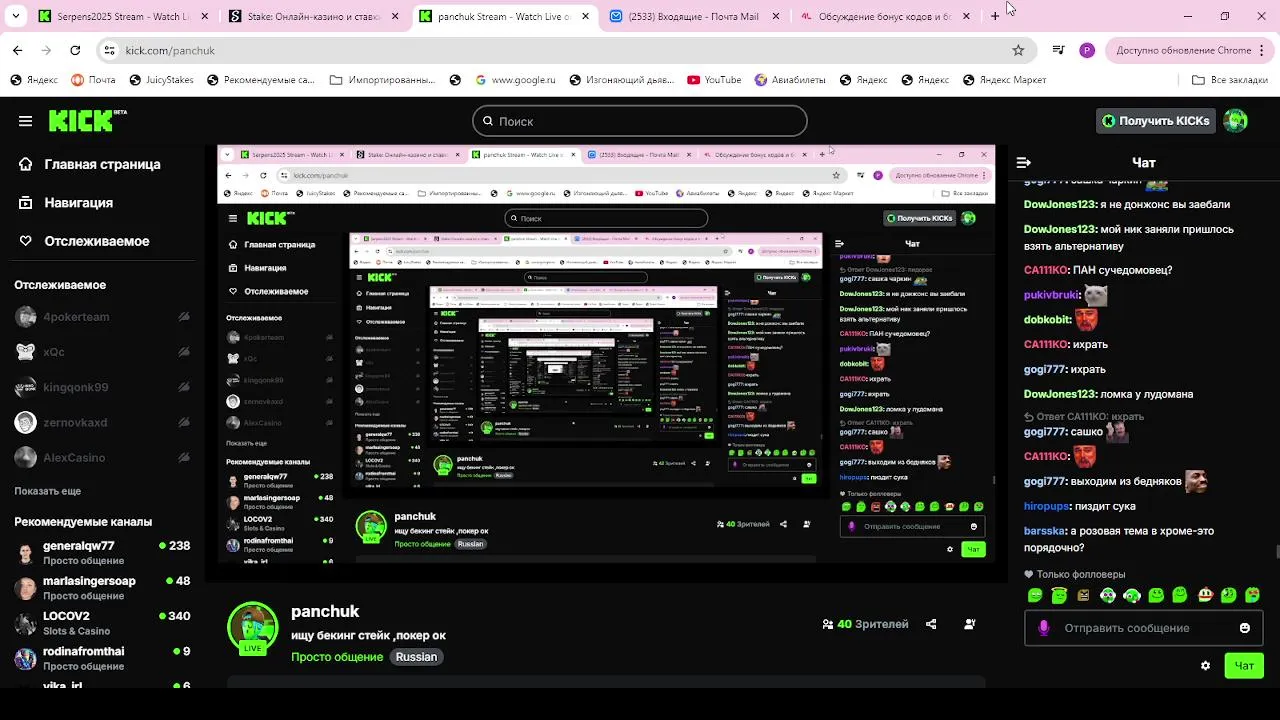This screenshot has width=1280, height=720.
Task: Click panchuk's LIVE avatar below the stream
Action: [x=253, y=628]
